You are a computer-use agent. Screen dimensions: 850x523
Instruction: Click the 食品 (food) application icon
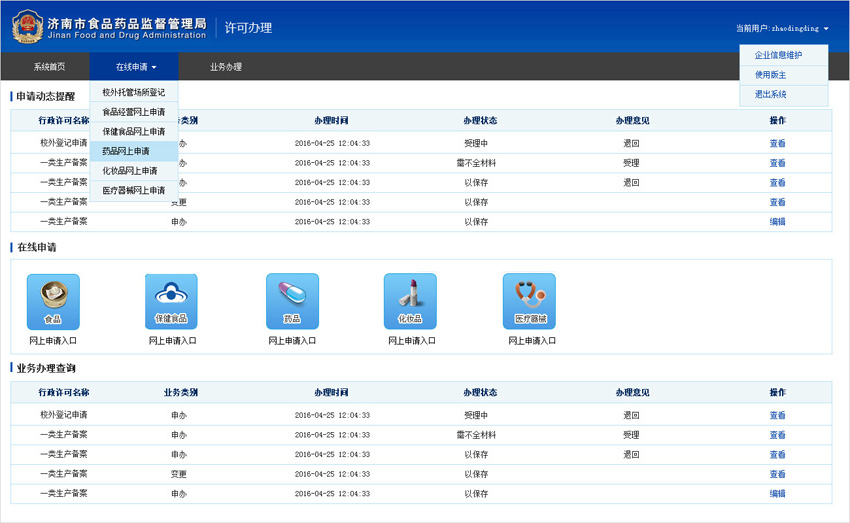tap(53, 301)
